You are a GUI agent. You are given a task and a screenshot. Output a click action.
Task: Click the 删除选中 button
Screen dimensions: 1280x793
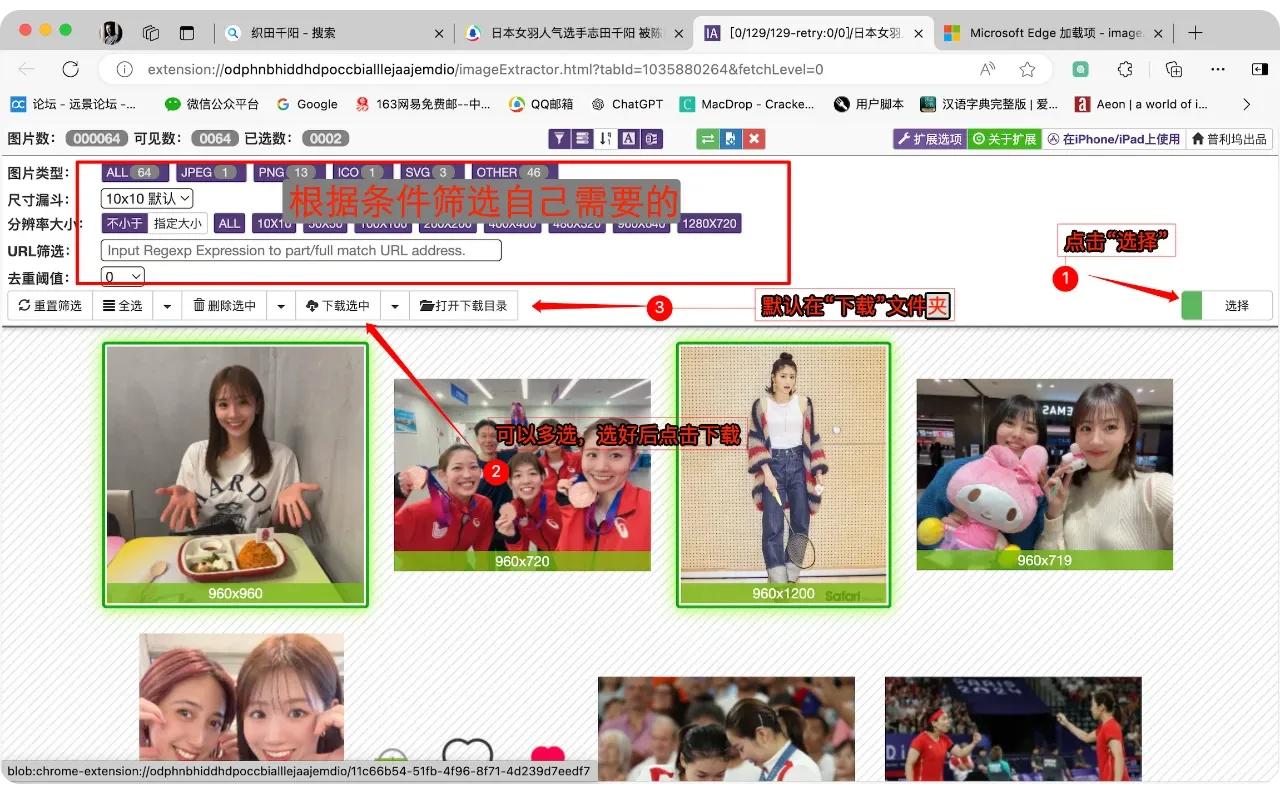224,305
